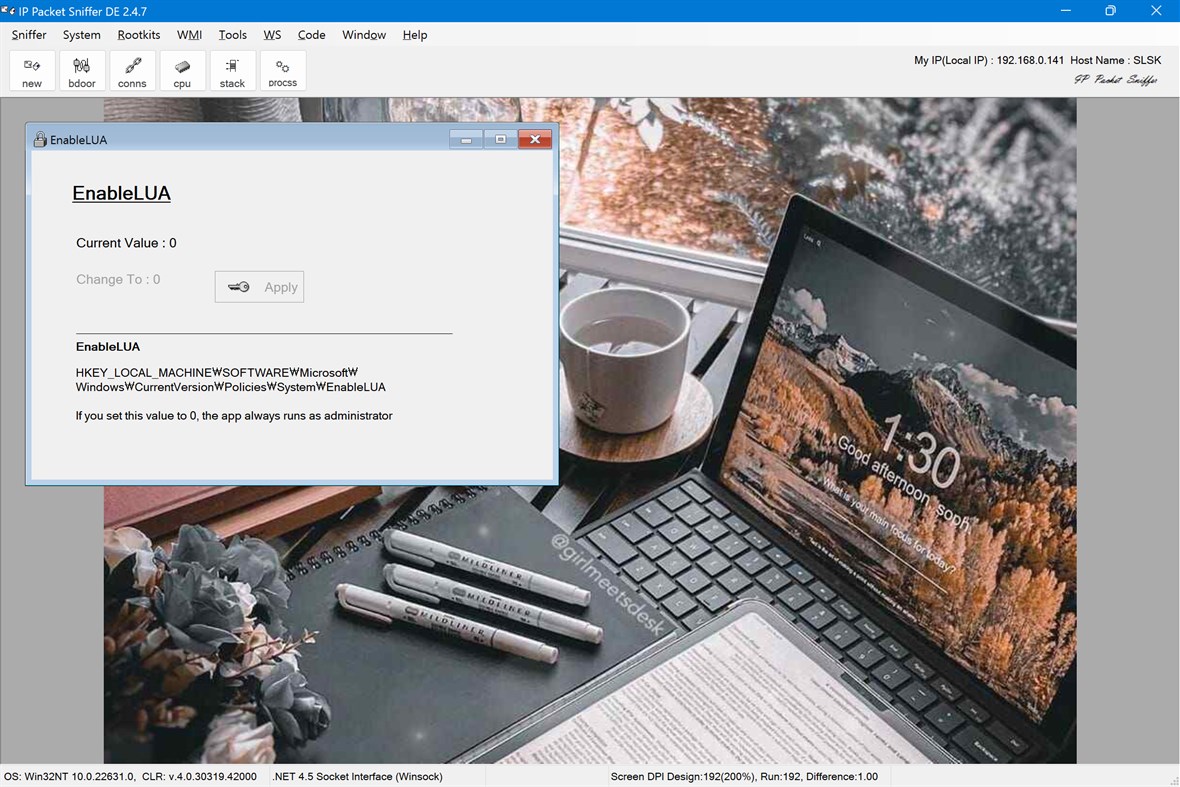
Task: Open the Window menu
Action: point(363,35)
